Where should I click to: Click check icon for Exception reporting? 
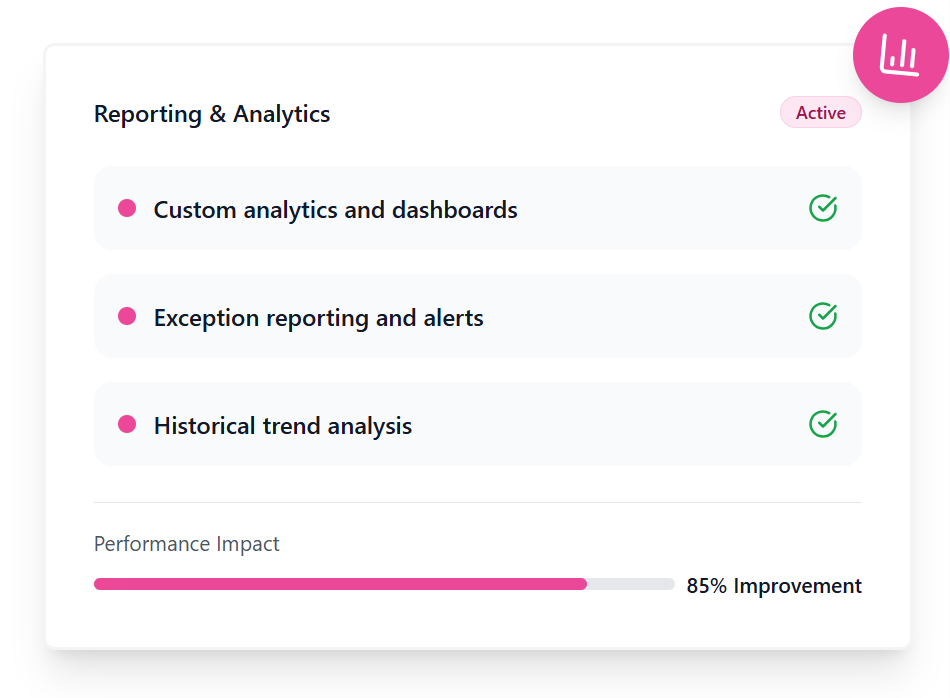coord(822,316)
